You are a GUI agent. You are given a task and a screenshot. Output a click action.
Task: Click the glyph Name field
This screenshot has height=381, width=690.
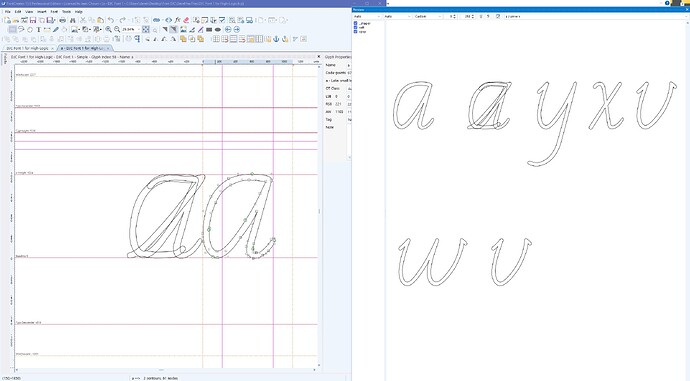349,65
